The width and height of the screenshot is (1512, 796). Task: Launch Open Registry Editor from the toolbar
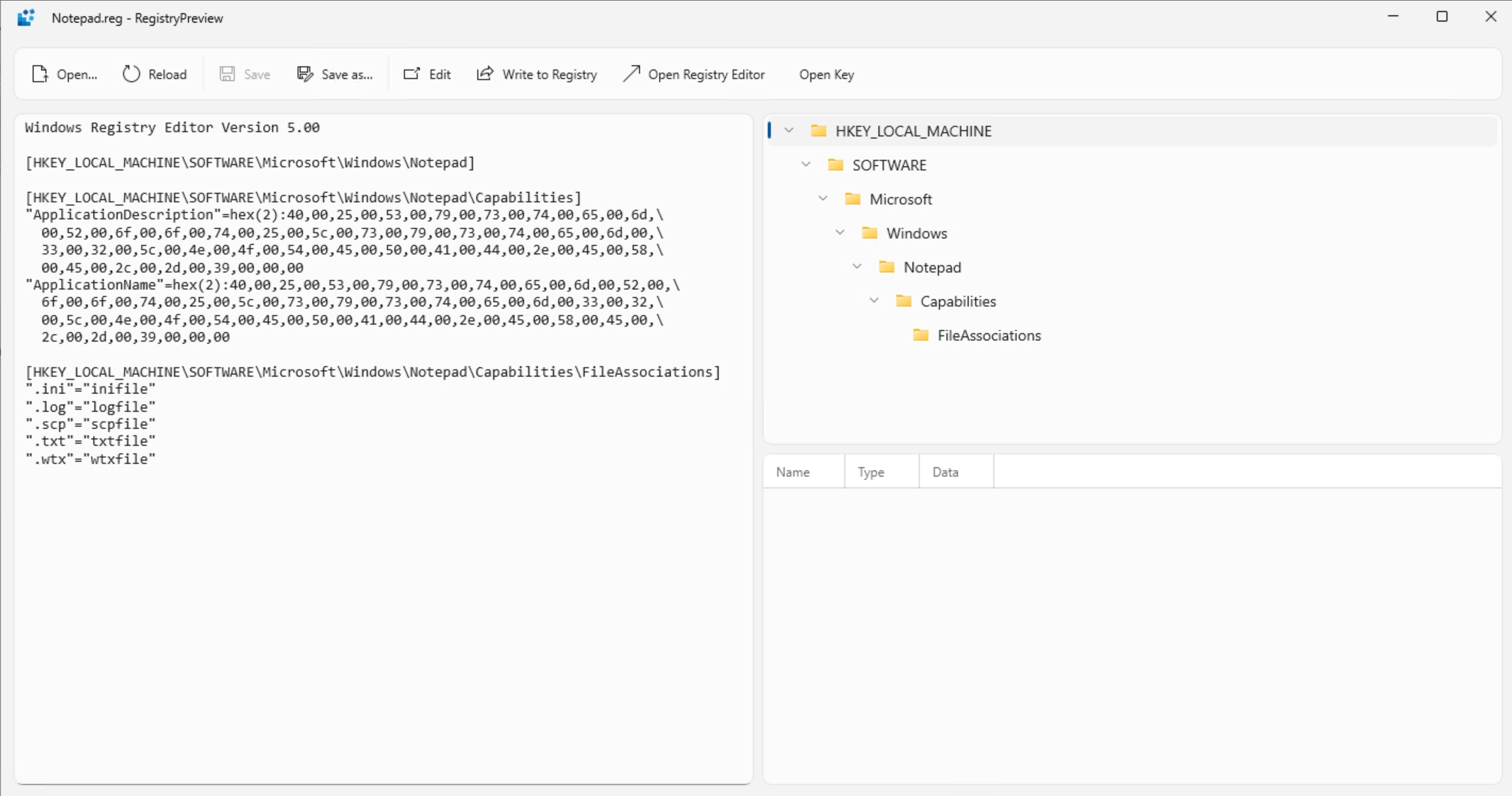630,74
